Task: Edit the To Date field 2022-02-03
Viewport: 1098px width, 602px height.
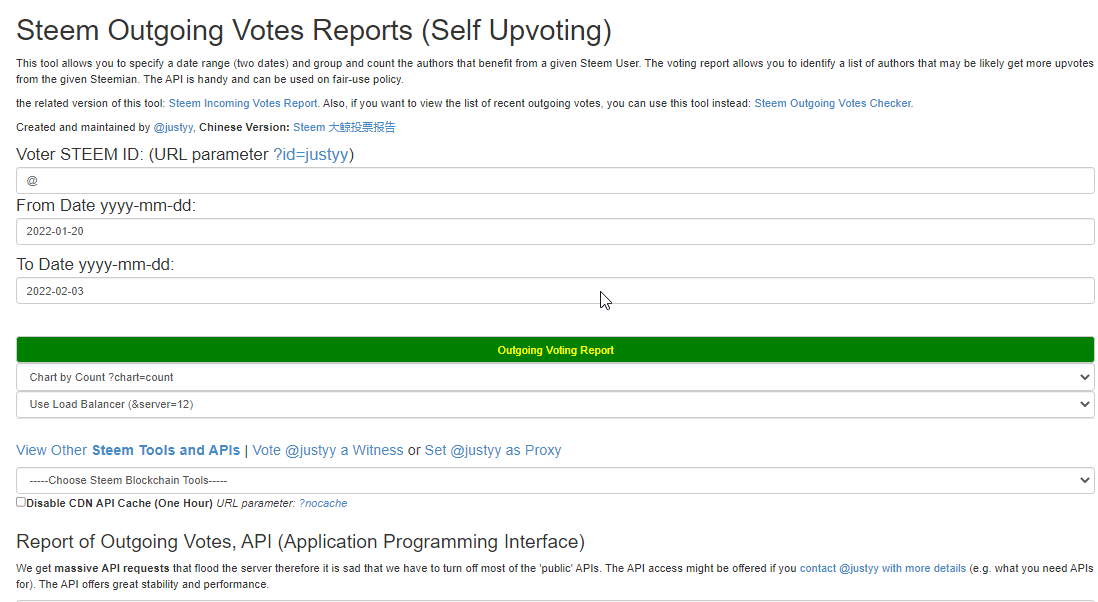Action: pos(555,291)
